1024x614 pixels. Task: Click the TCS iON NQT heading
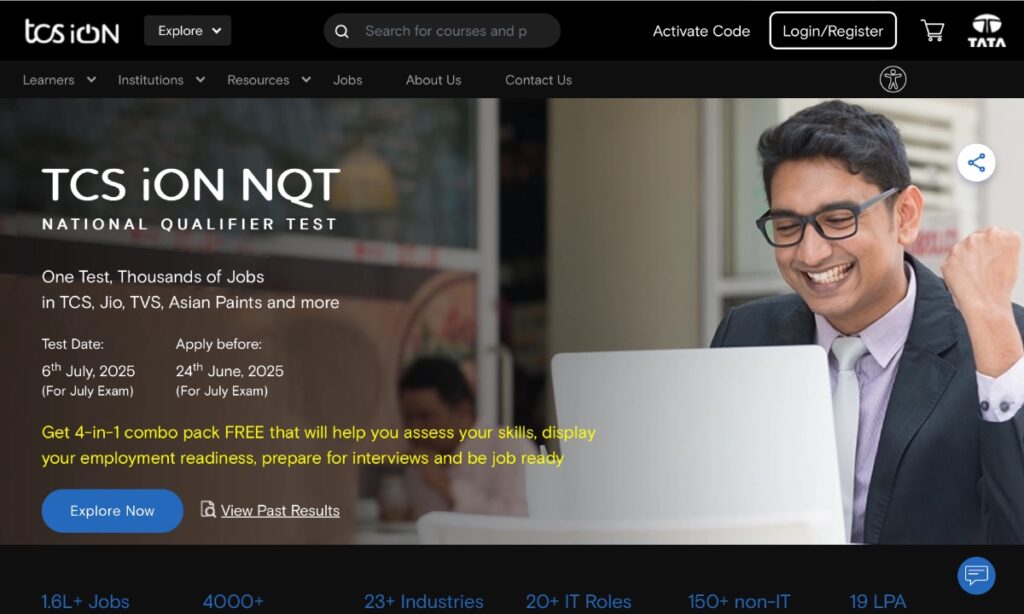click(191, 184)
